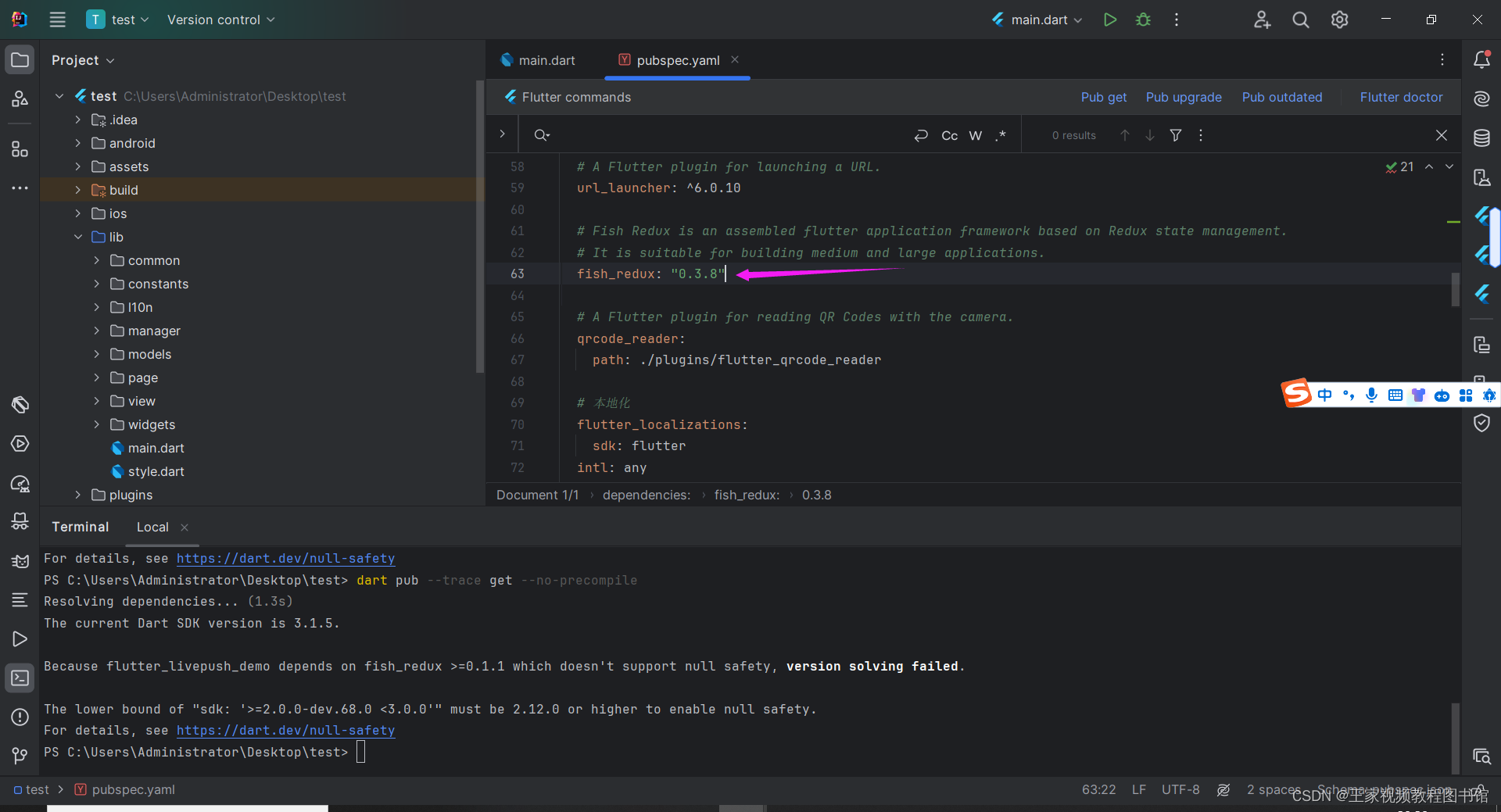Collapse the lib folder
Screen dimensions: 1501x812
77,237
